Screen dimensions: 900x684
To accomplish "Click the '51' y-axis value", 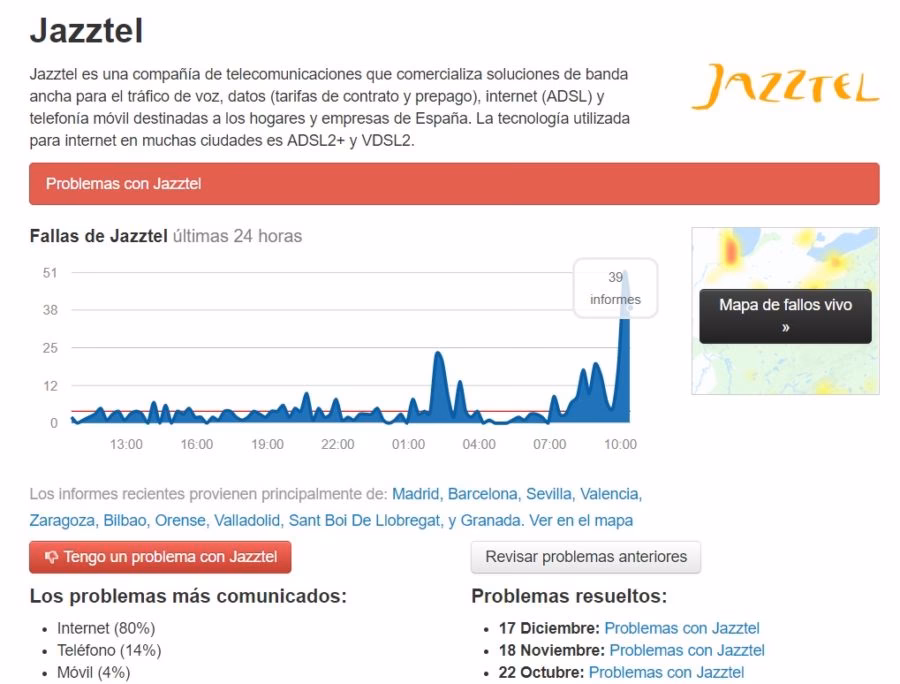I will click(50, 273).
